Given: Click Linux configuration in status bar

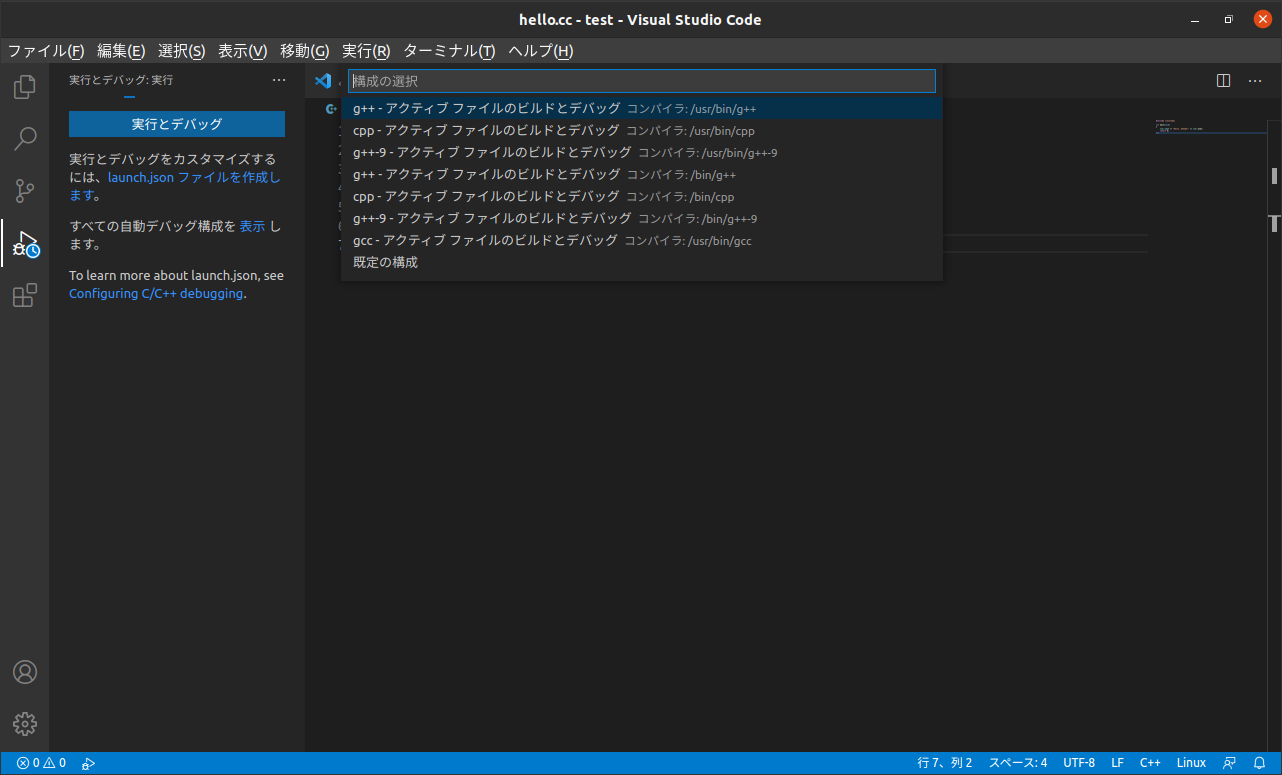Looking at the screenshot, I should pos(1191,763).
